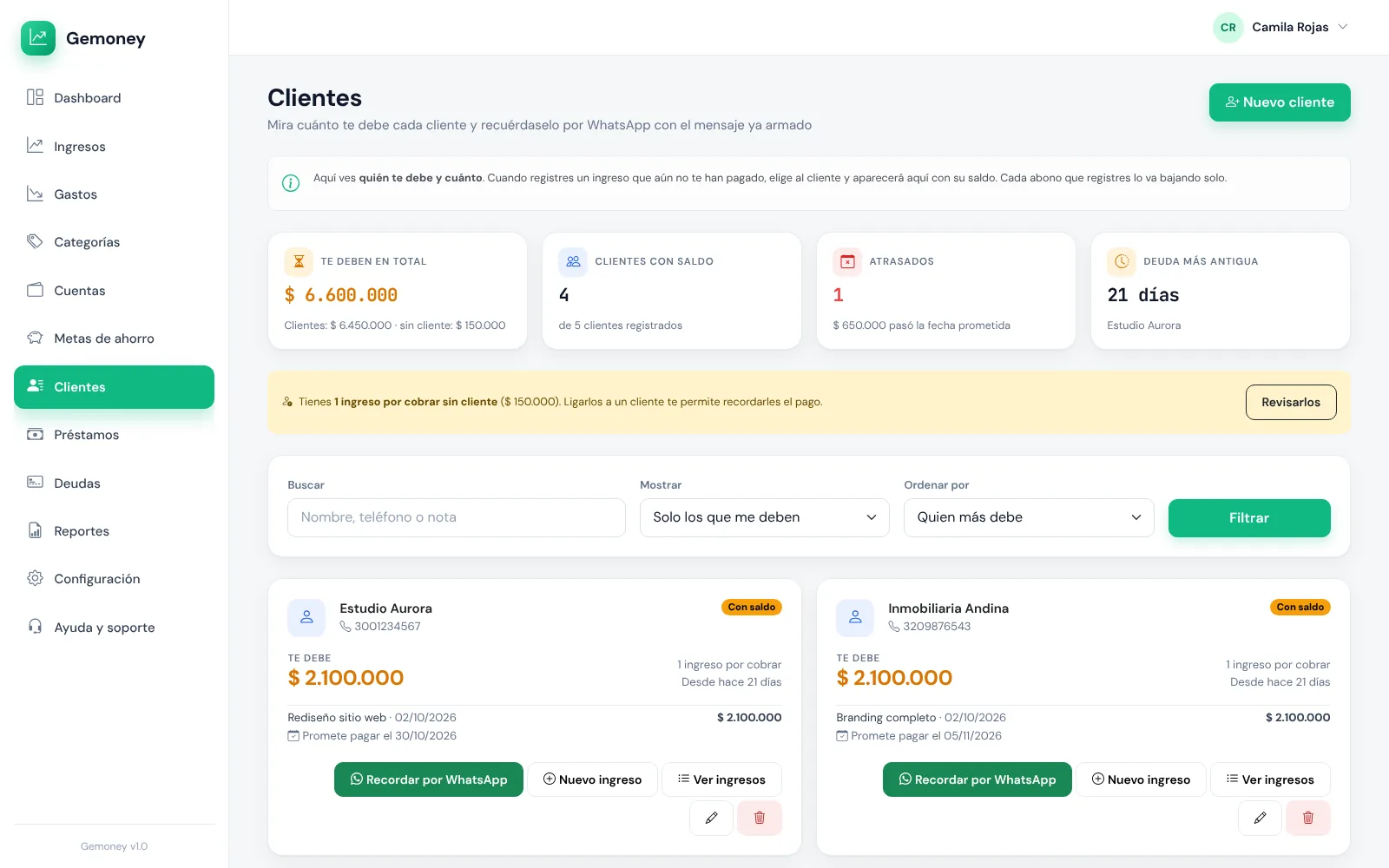Open Gastos in the sidebar
This screenshot has width=1389, height=868.
pos(114,194)
